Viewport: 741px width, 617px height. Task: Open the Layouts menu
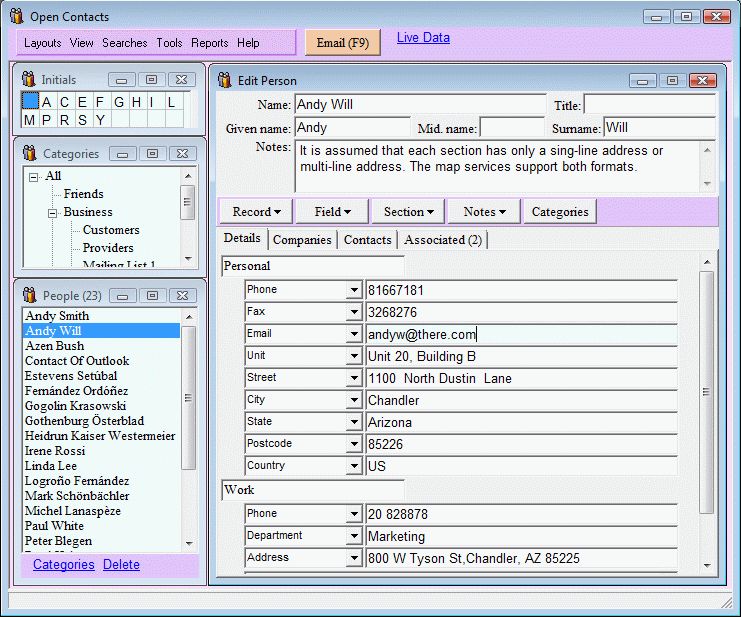tap(43, 43)
